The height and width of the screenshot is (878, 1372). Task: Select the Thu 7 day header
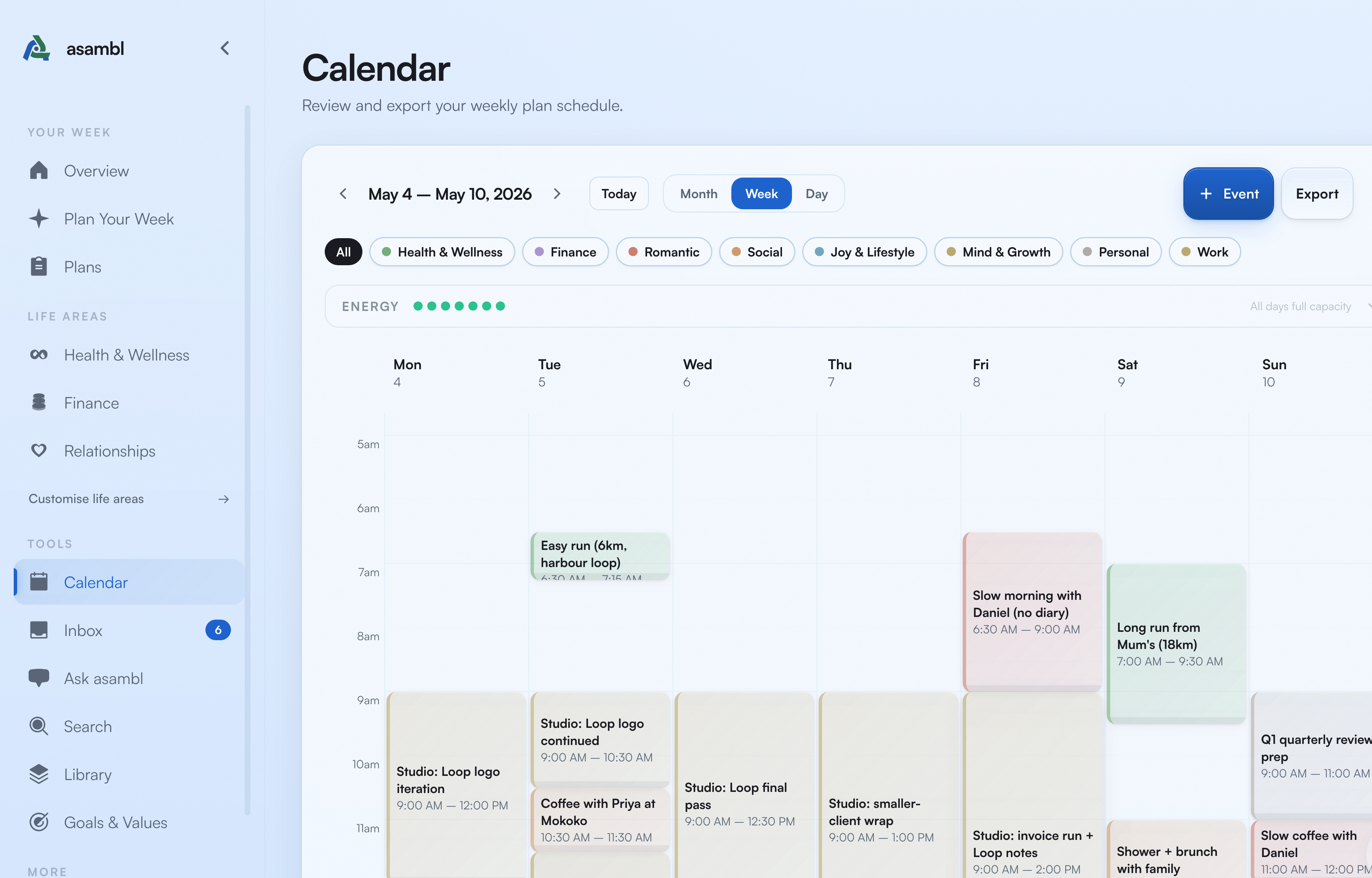[840, 373]
